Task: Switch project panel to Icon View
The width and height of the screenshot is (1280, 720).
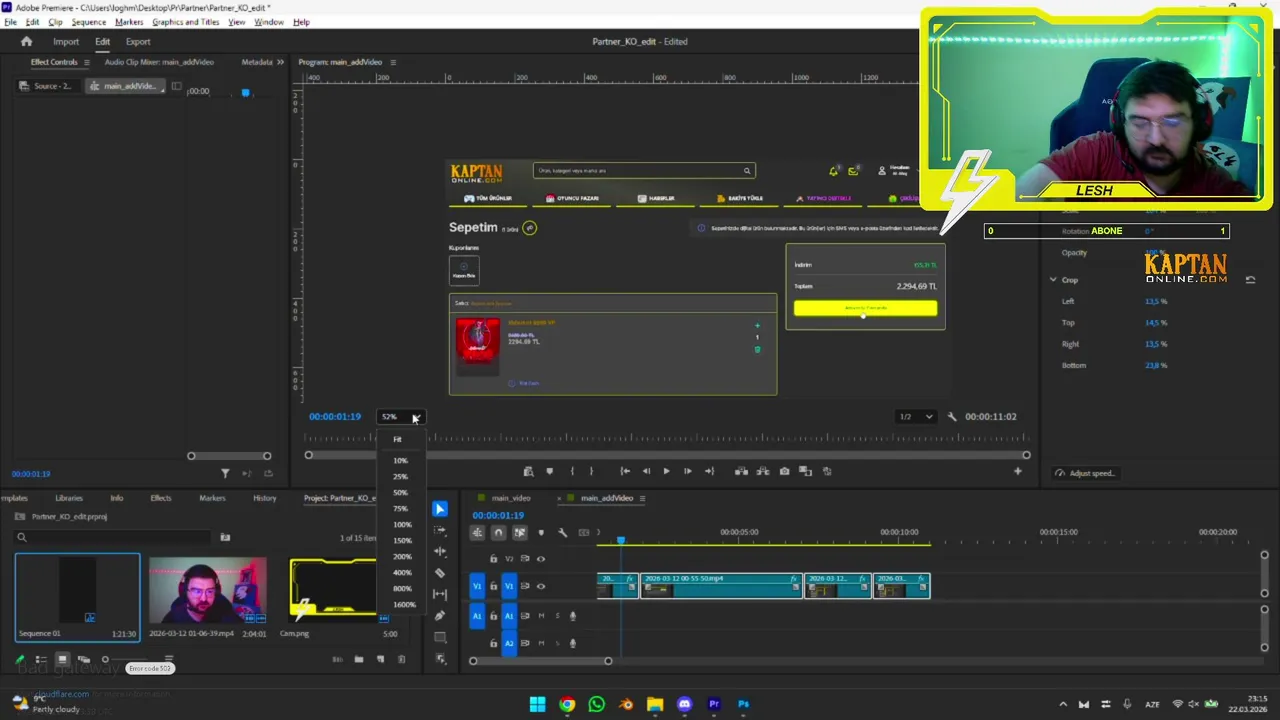Action: pos(62,659)
